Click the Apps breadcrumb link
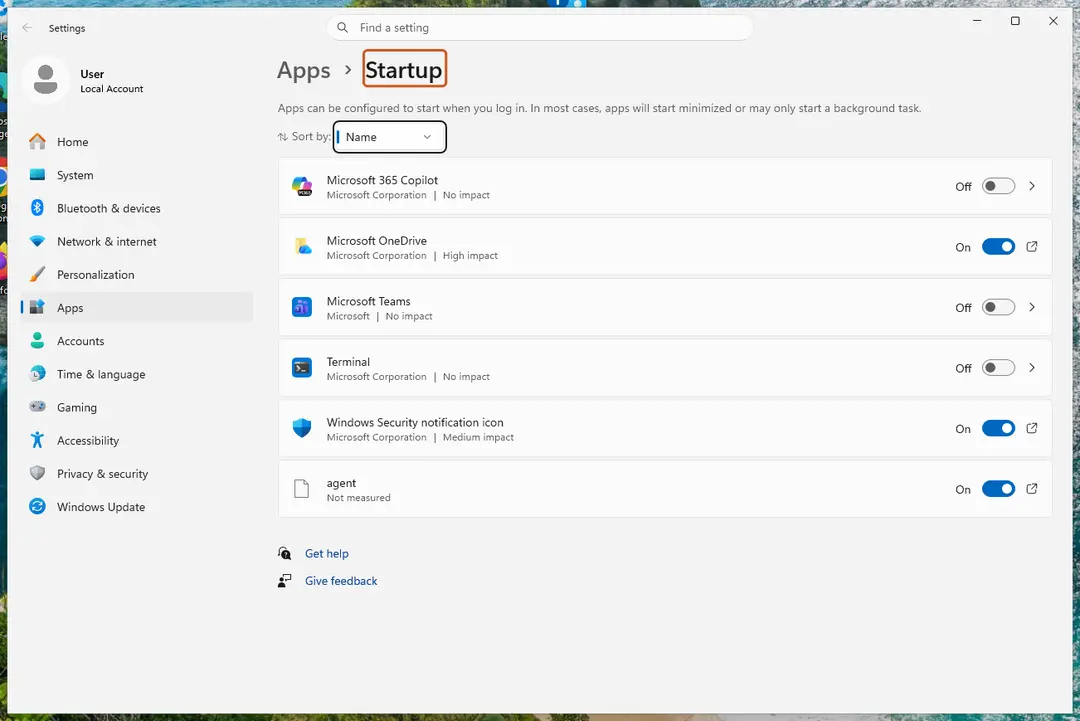Viewport: 1080px width, 721px height. [x=304, y=70]
